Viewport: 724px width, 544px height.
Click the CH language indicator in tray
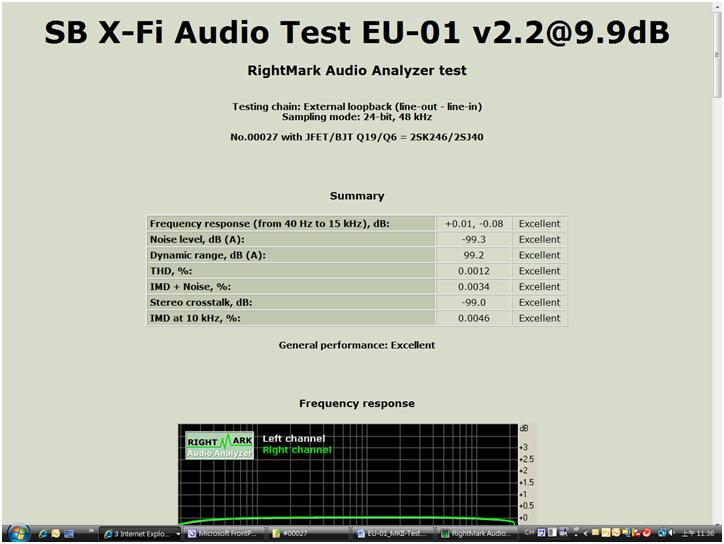pyautogui.click(x=529, y=532)
